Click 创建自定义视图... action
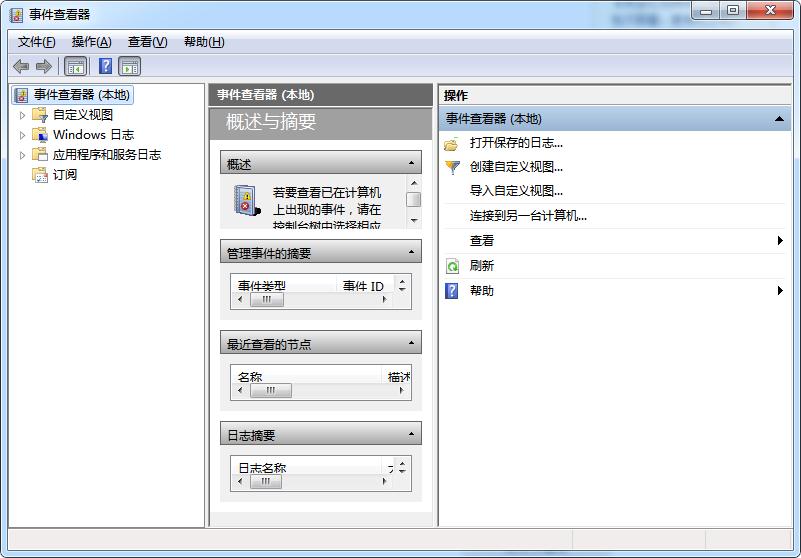The height and width of the screenshot is (558, 801). (516, 167)
